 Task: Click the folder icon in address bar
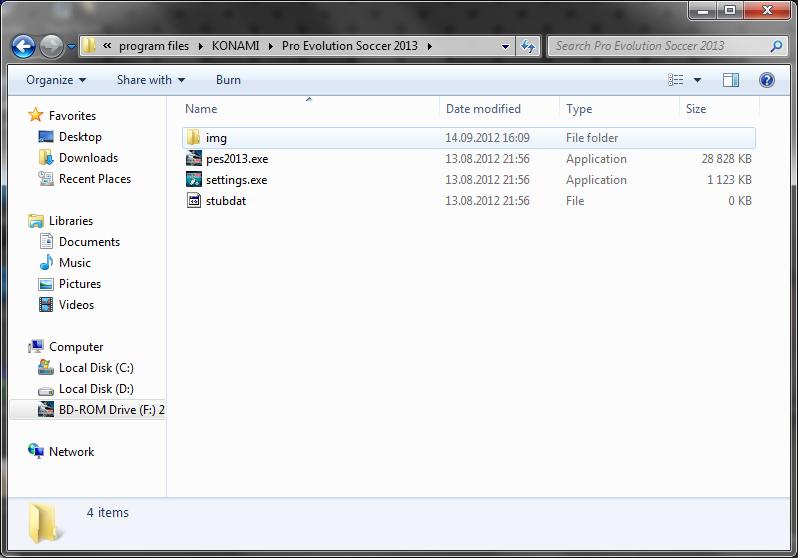click(89, 45)
